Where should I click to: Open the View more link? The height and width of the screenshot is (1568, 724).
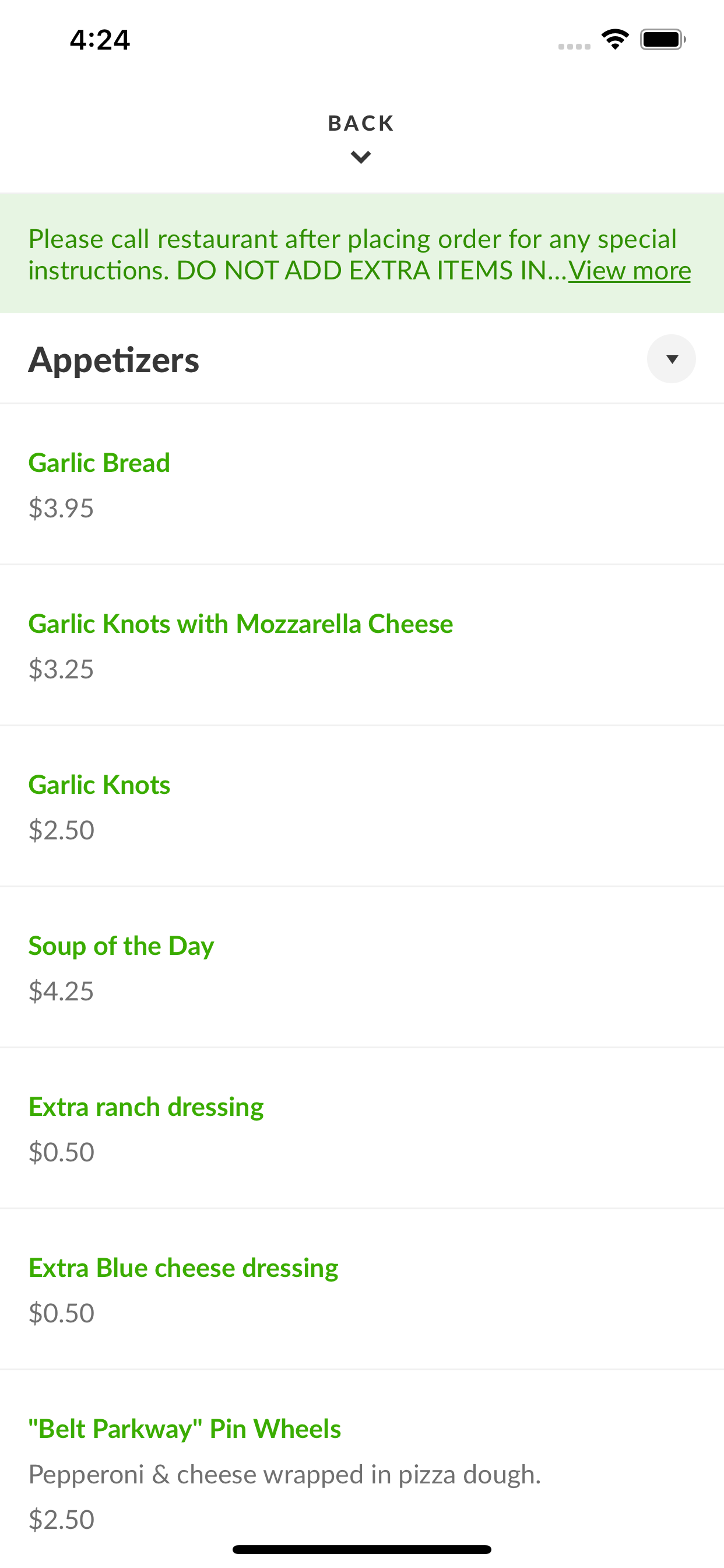pos(629,271)
